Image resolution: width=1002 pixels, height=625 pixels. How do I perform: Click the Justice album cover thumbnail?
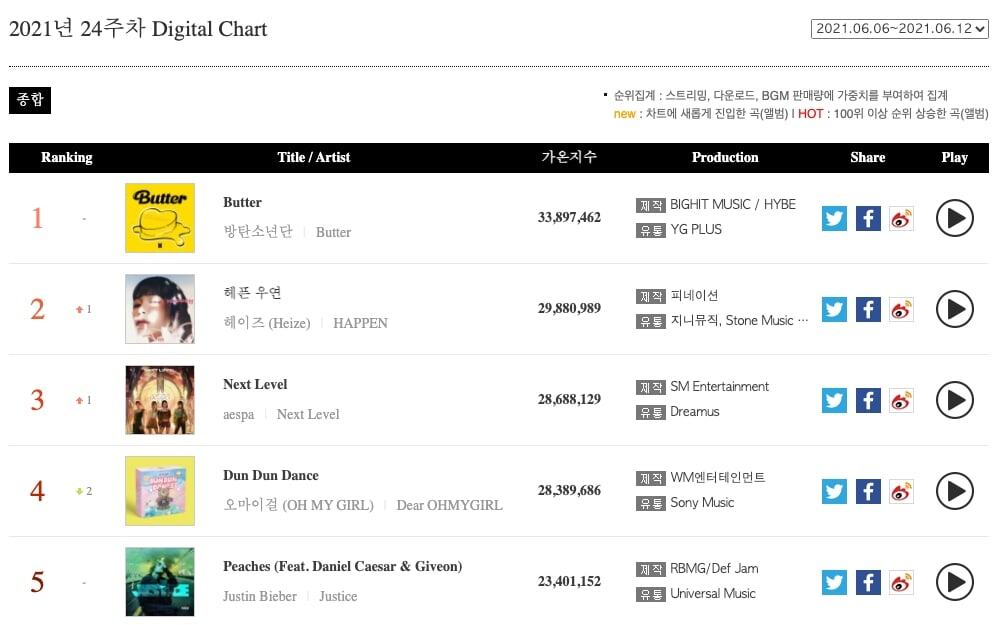click(160, 582)
